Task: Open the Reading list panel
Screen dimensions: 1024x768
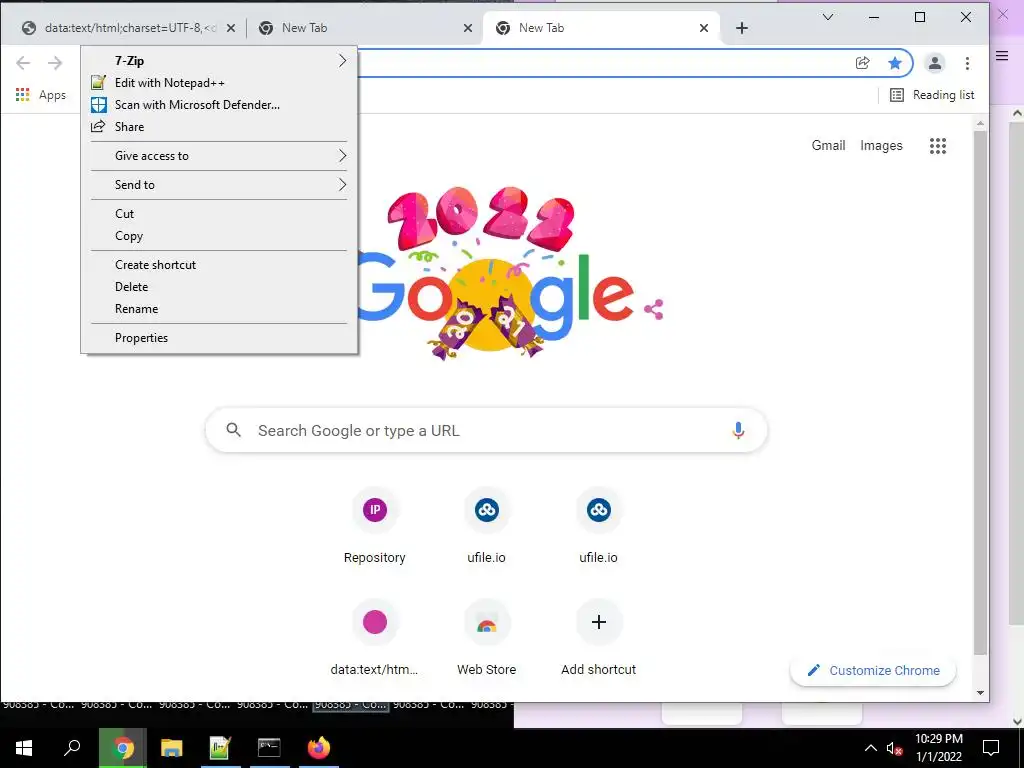Action: click(932, 95)
